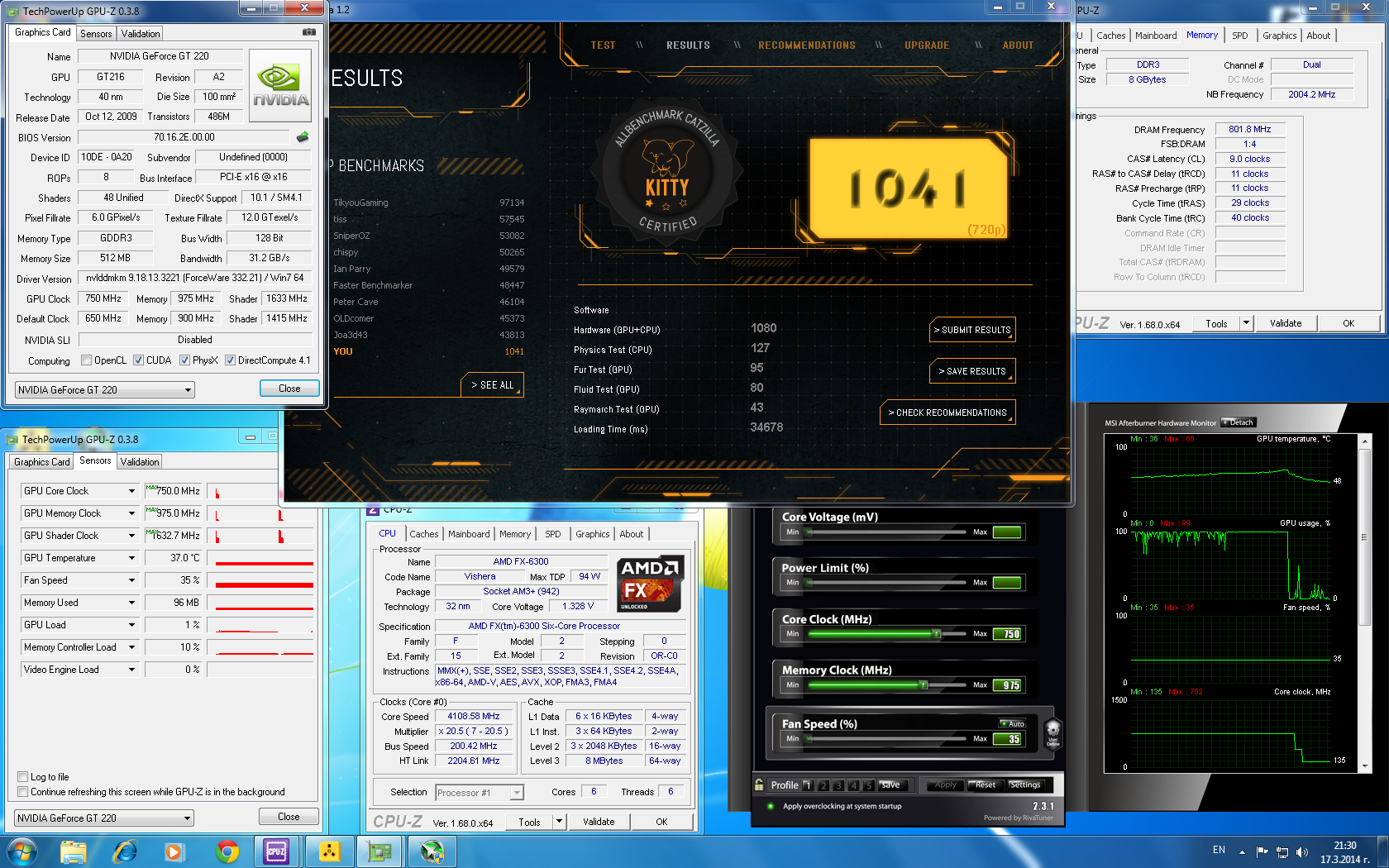Click the Fan Speed value field showing 35

coord(1008,739)
